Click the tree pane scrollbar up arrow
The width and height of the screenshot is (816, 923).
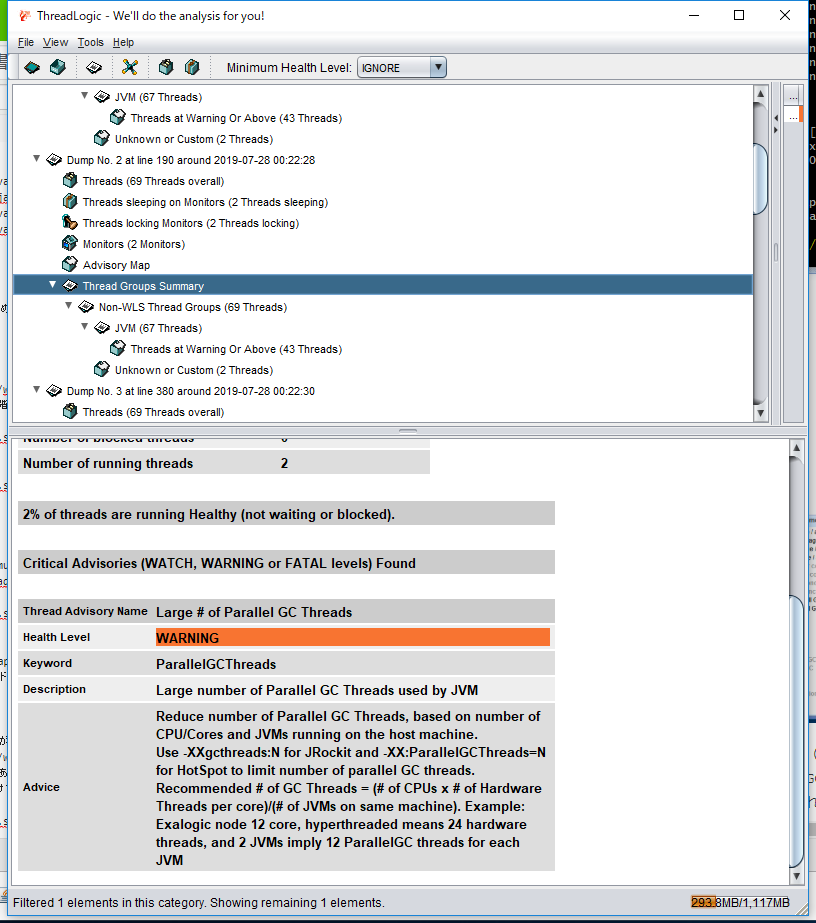coord(760,94)
